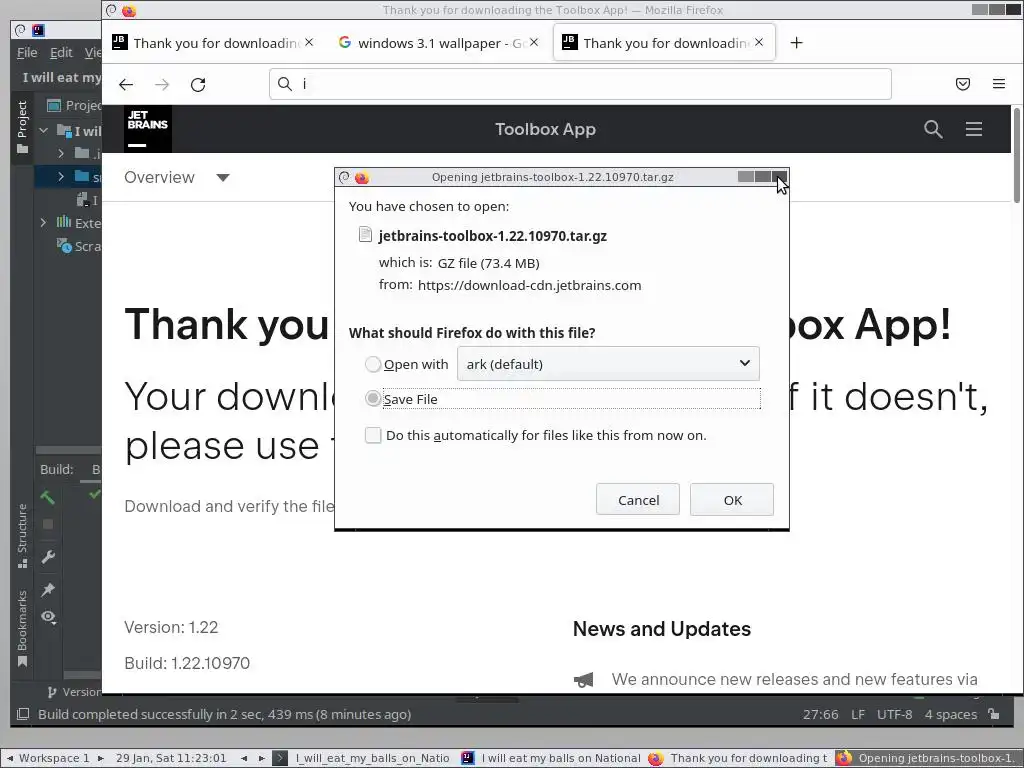Check Do this automatically for files option

point(373,436)
